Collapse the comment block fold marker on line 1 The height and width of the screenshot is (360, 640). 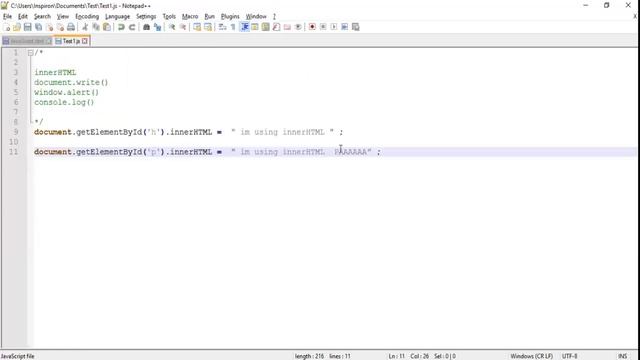(x=31, y=53)
